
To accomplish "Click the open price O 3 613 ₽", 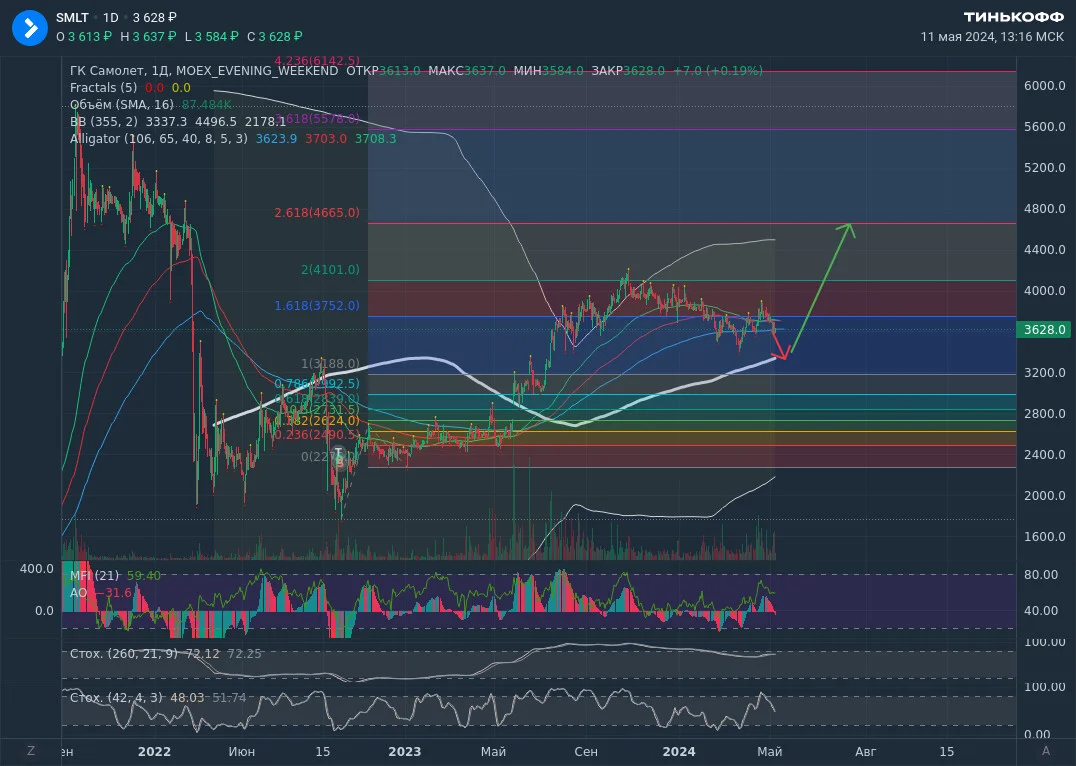I will pos(84,37).
